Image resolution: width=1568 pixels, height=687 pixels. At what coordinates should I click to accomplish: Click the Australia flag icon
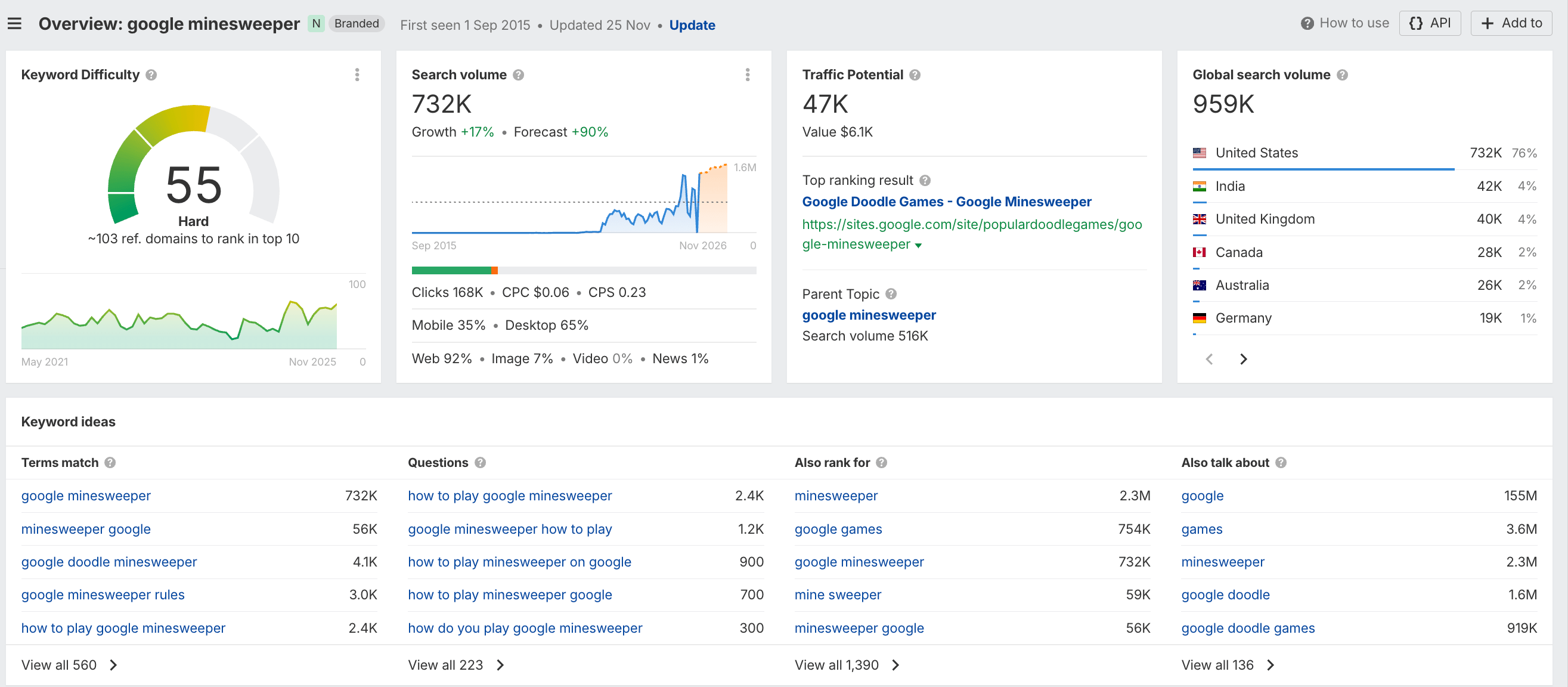1199,285
